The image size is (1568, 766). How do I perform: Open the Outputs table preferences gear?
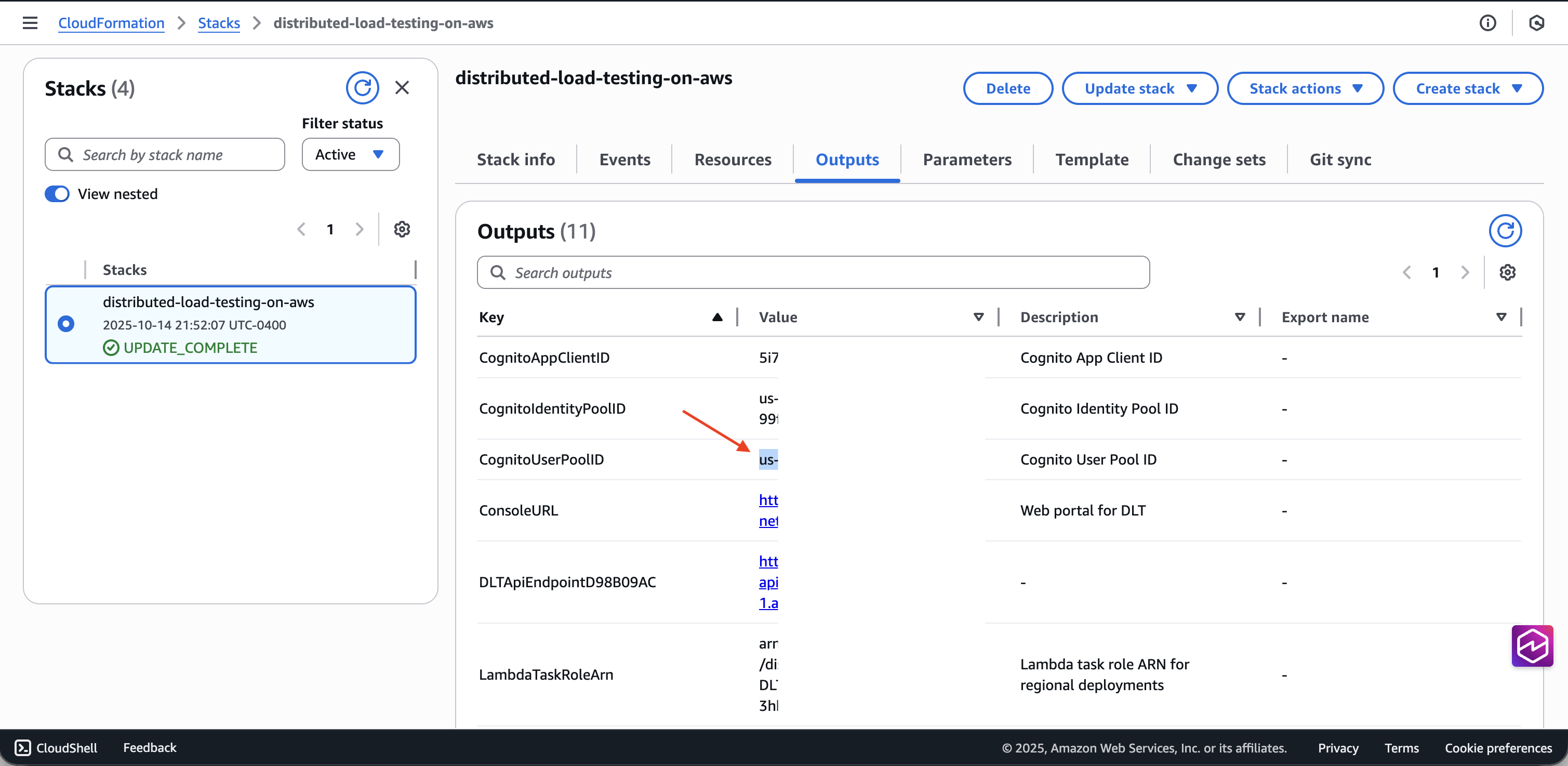1508,272
